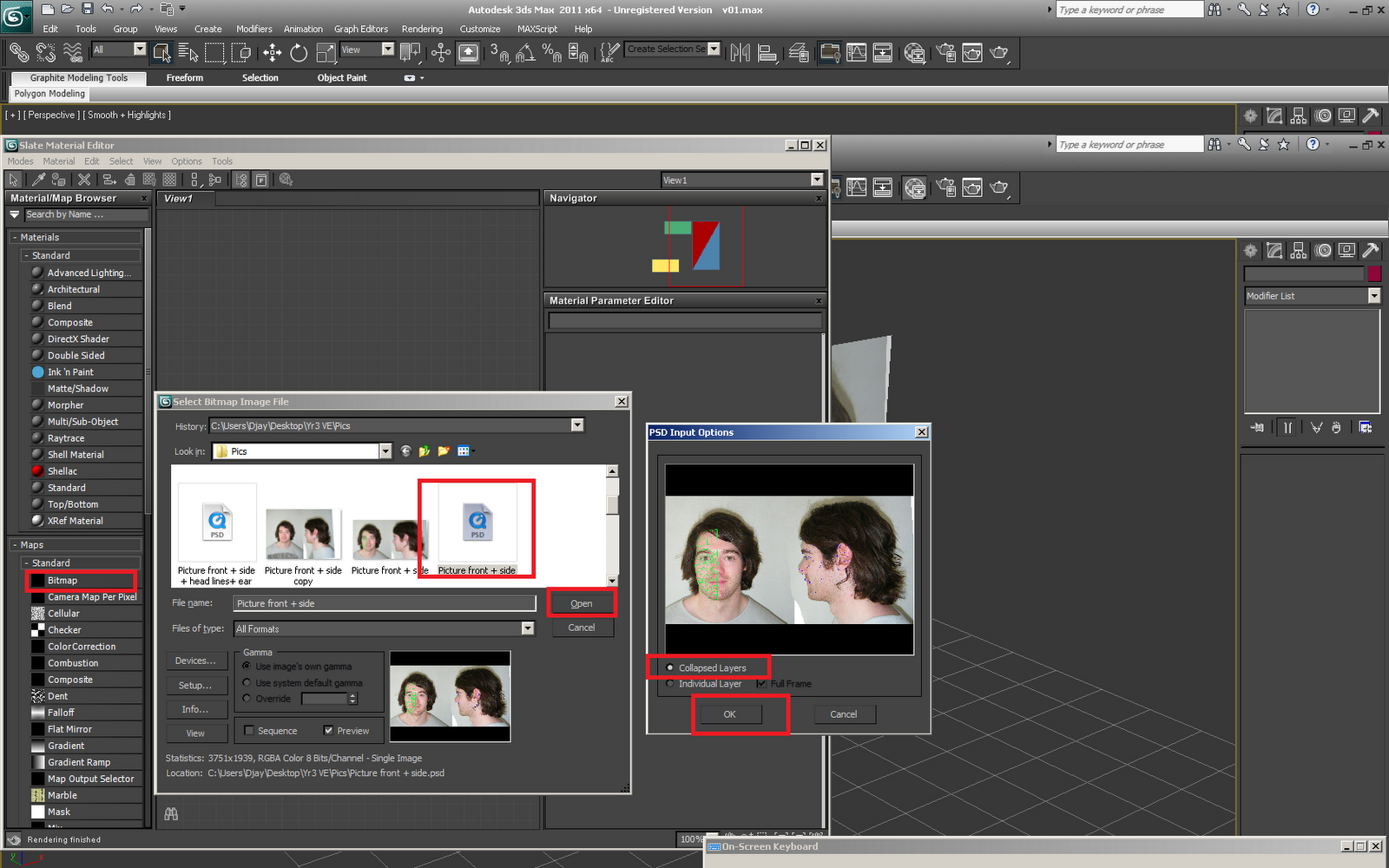Expand the History dropdown in the bitmap dialog
The width and height of the screenshot is (1389, 868).
(x=577, y=425)
